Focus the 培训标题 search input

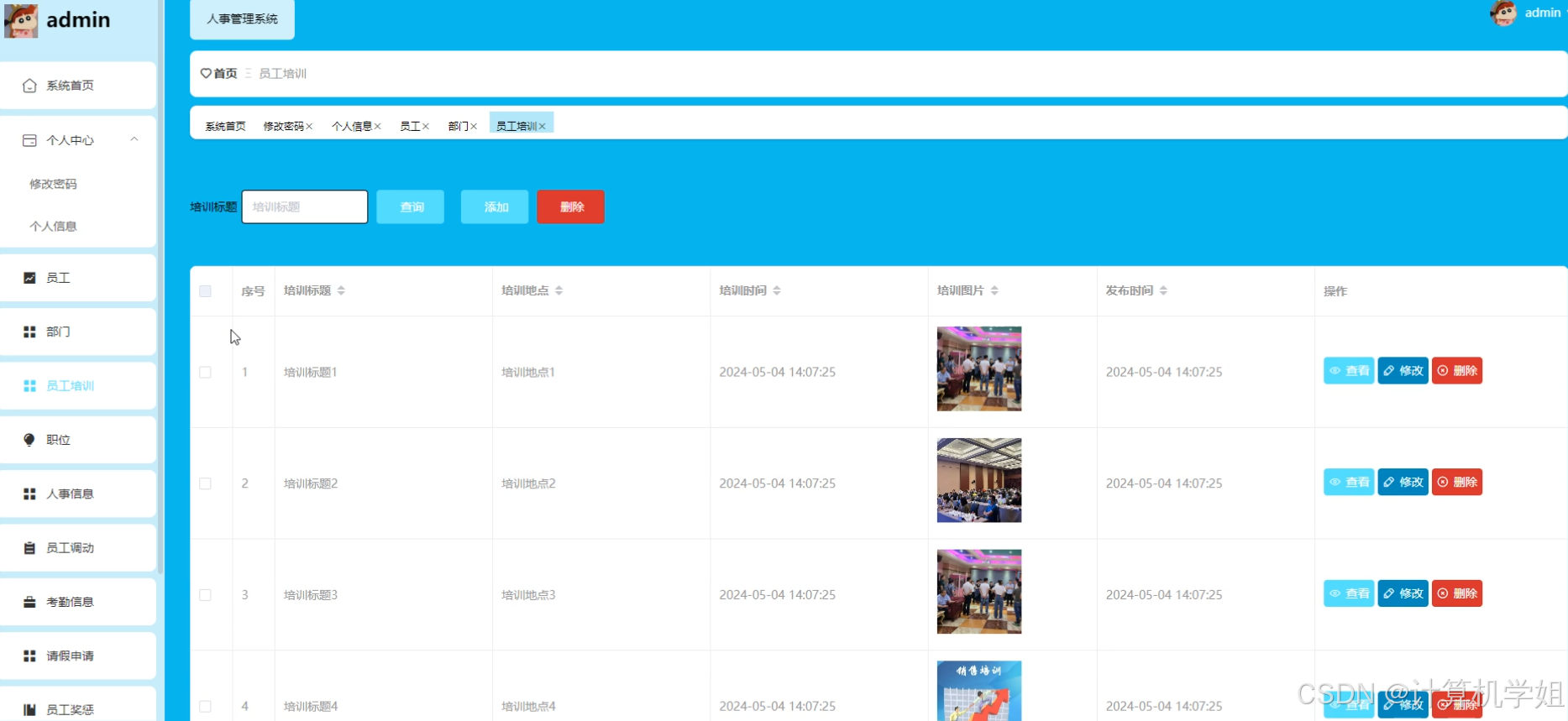click(x=305, y=206)
